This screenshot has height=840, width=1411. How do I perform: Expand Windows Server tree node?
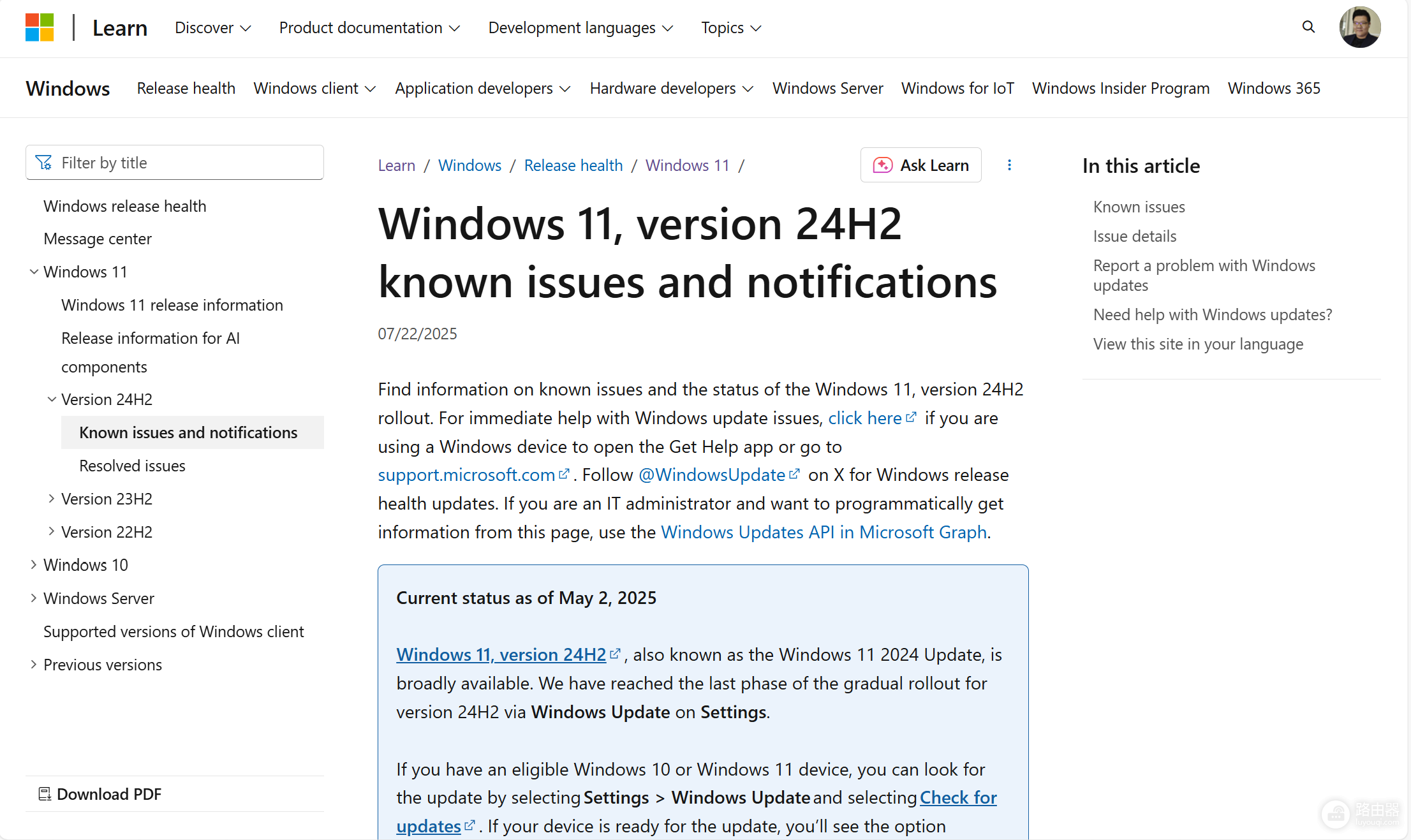tap(34, 598)
